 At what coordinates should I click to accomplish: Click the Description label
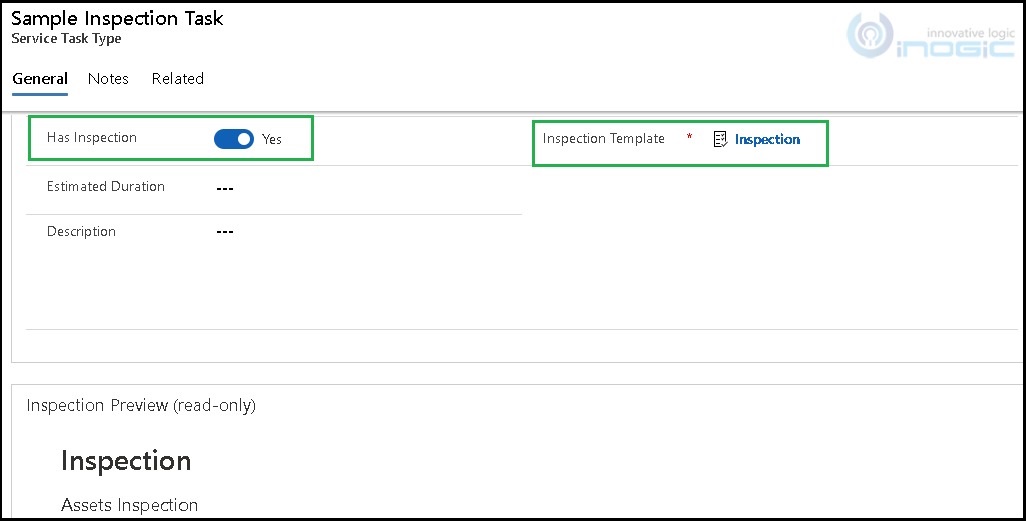[81, 232]
